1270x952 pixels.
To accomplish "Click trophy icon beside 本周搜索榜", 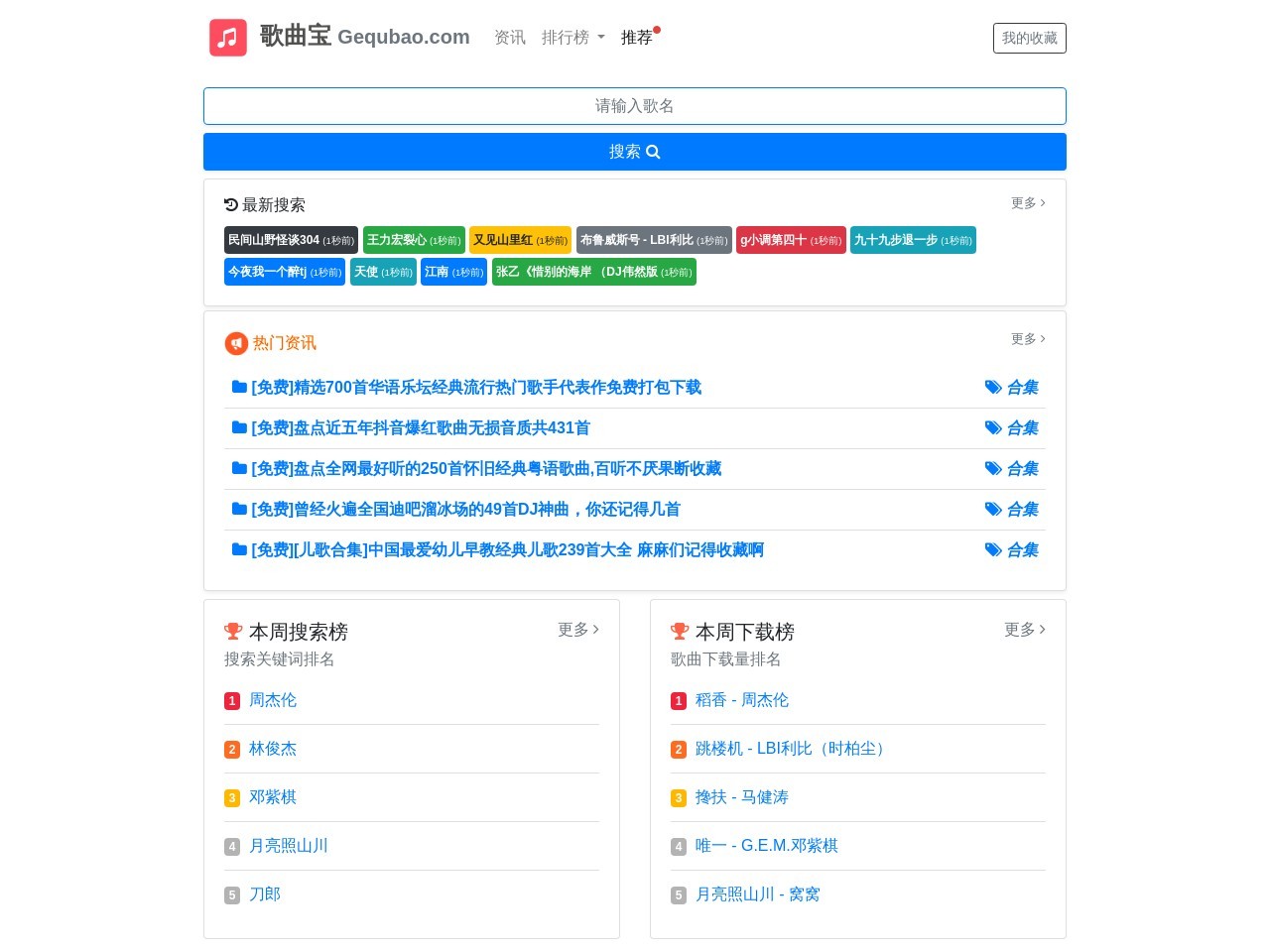I will tap(233, 631).
